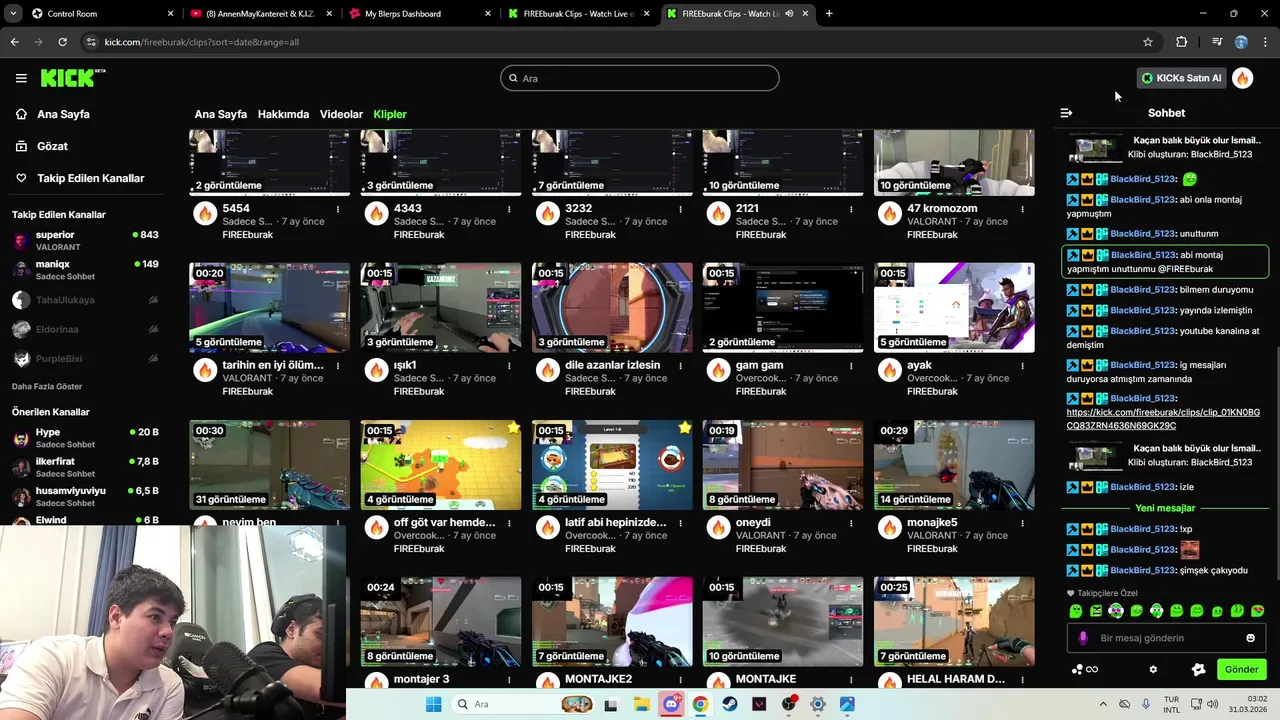Open Takip Edilen Kanallar in sidebar

point(90,178)
